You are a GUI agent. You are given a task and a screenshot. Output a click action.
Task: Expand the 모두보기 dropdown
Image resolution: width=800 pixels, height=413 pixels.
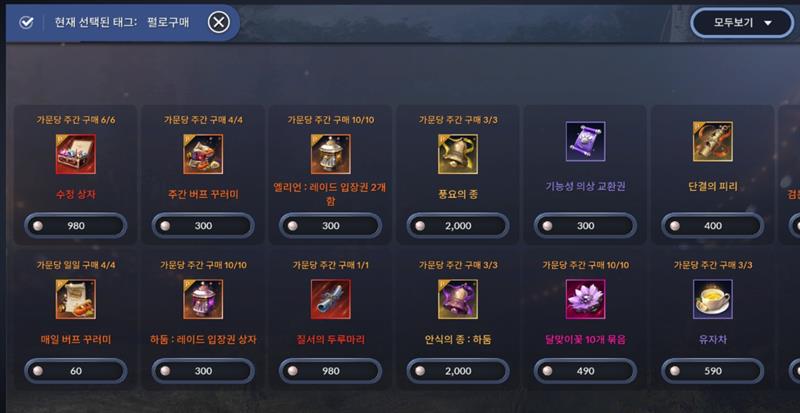(742, 23)
